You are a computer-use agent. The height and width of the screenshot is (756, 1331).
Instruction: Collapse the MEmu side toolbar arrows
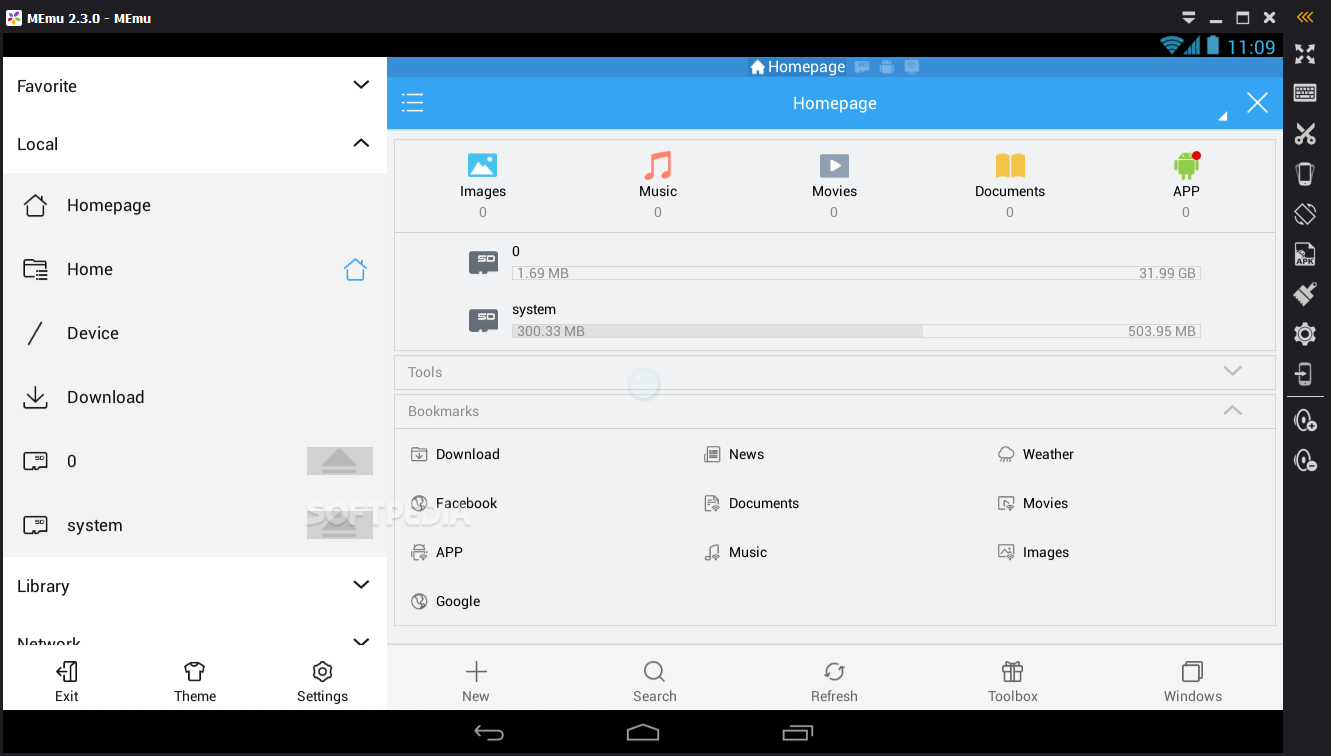[x=1305, y=17]
